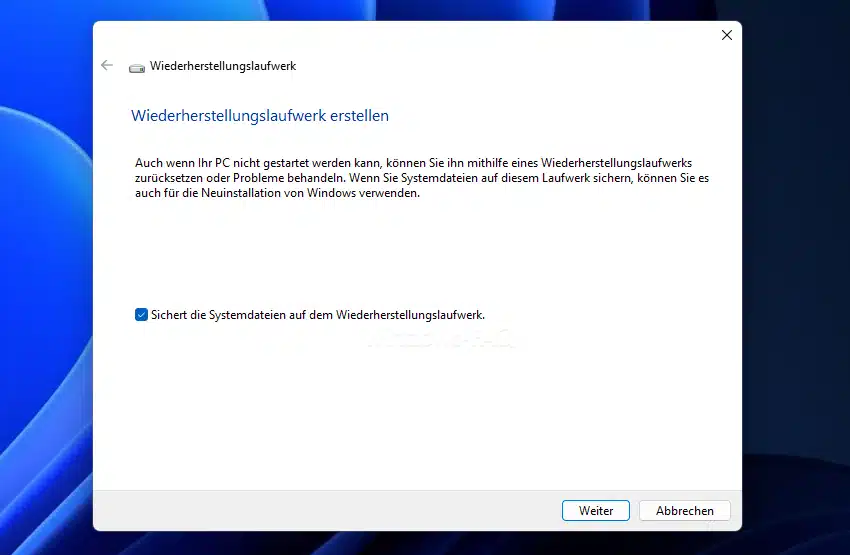Click the heading 'Wiederherstellungslaufwerk erstellen'

click(x=260, y=115)
